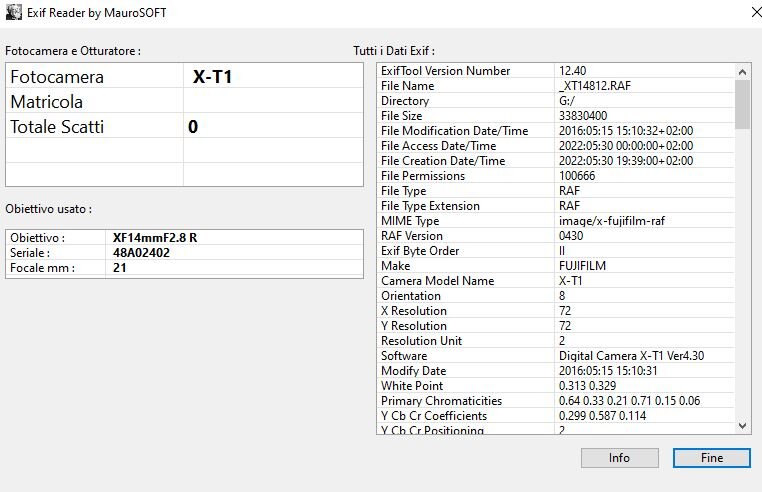Select the Software value Digital Camera X-T1 Ver4.30
The width and height of the screenshot is (762, 492).
click(631, 356)
